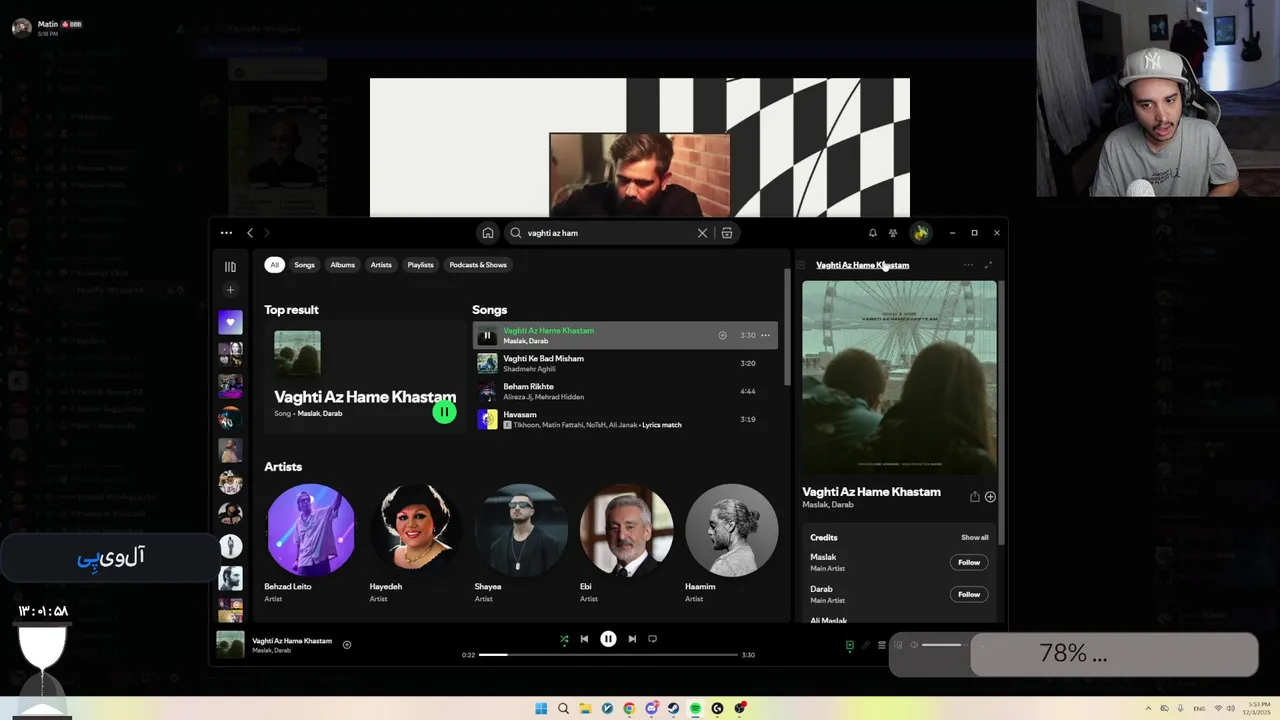Image resolution: width=1280 pixels, height=720 pixels.
Task: Add the song to library from the Now Playing panel
Action: [990, 497]
